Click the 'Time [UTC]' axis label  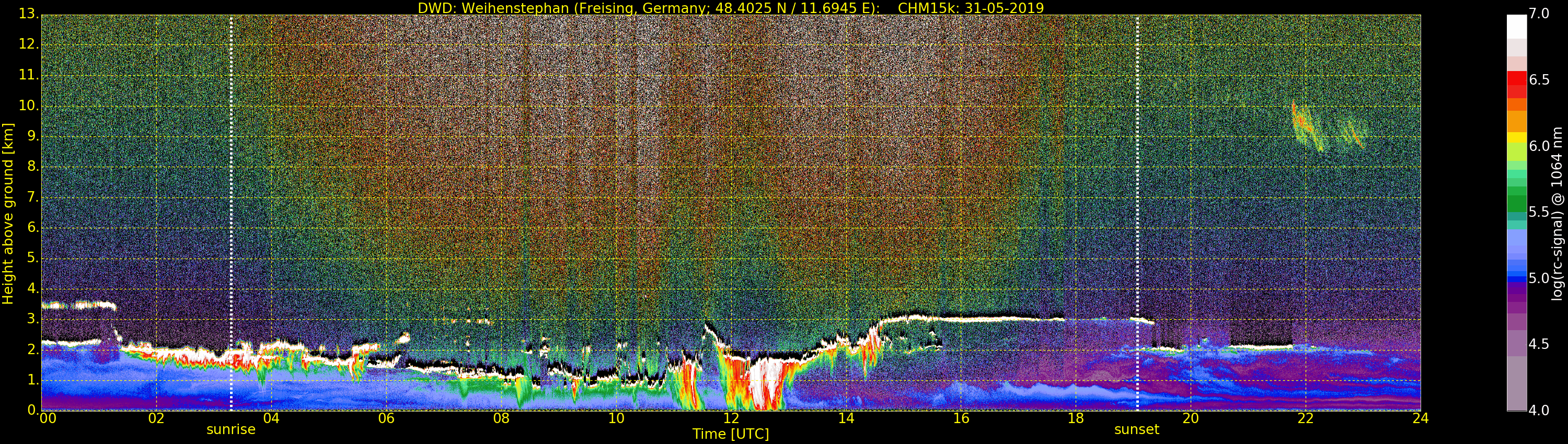[x=731, y=434]
